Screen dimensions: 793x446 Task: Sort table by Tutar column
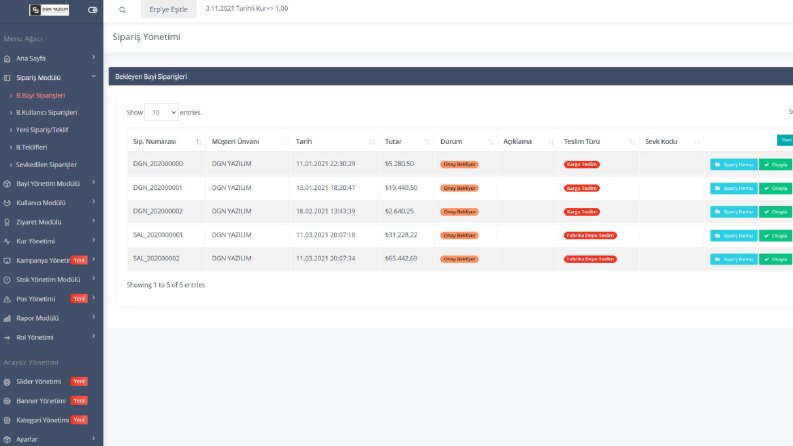(x=407, y=142)
